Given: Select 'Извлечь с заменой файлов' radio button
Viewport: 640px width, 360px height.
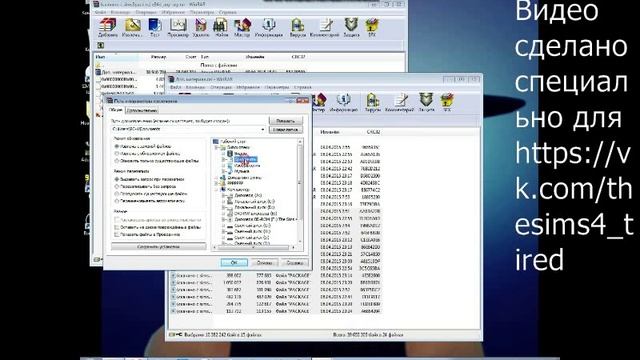Looking at the screenshot, I should [x=117, y=146].
